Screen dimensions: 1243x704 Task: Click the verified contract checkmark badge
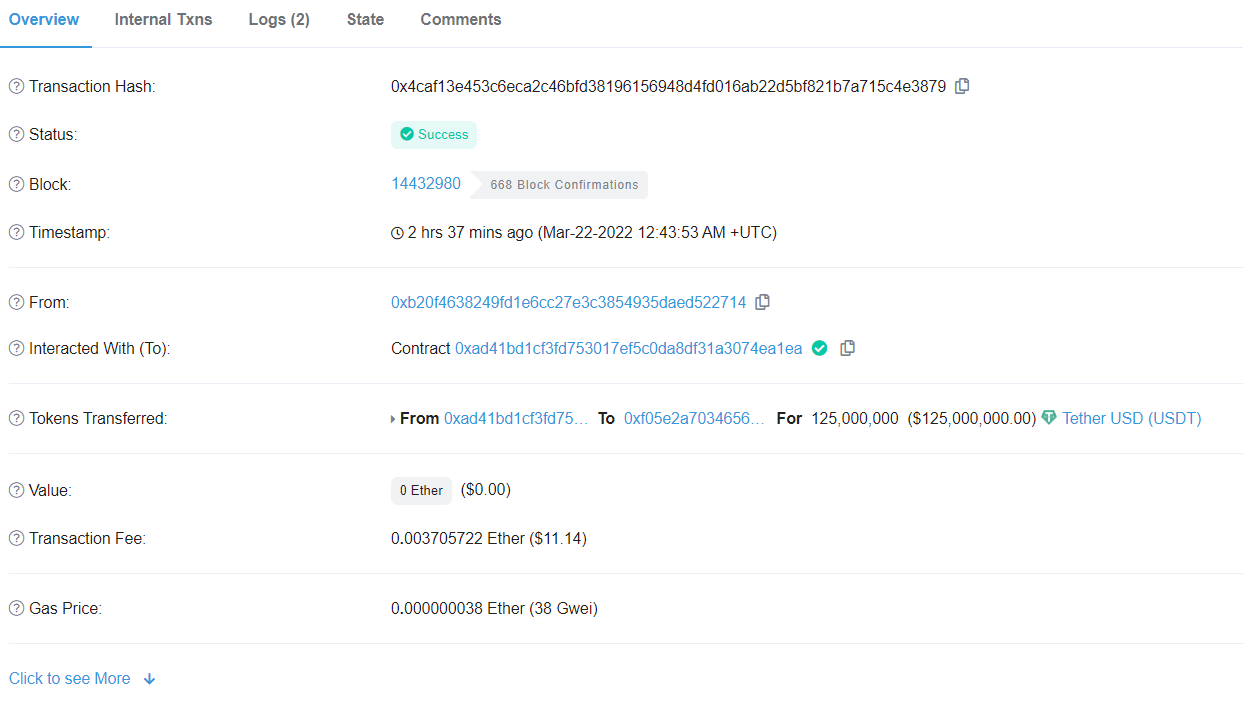click(819, 347)
